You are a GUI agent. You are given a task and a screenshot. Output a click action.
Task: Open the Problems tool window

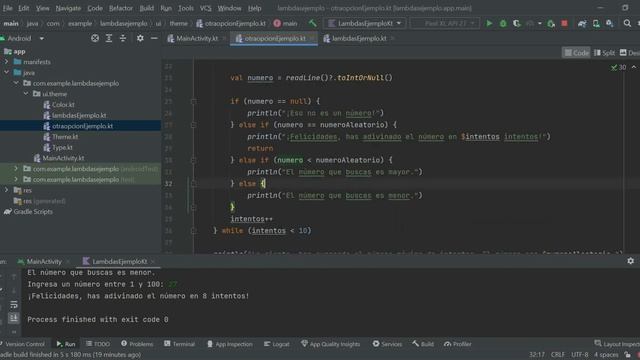click(x=137, y=344)
